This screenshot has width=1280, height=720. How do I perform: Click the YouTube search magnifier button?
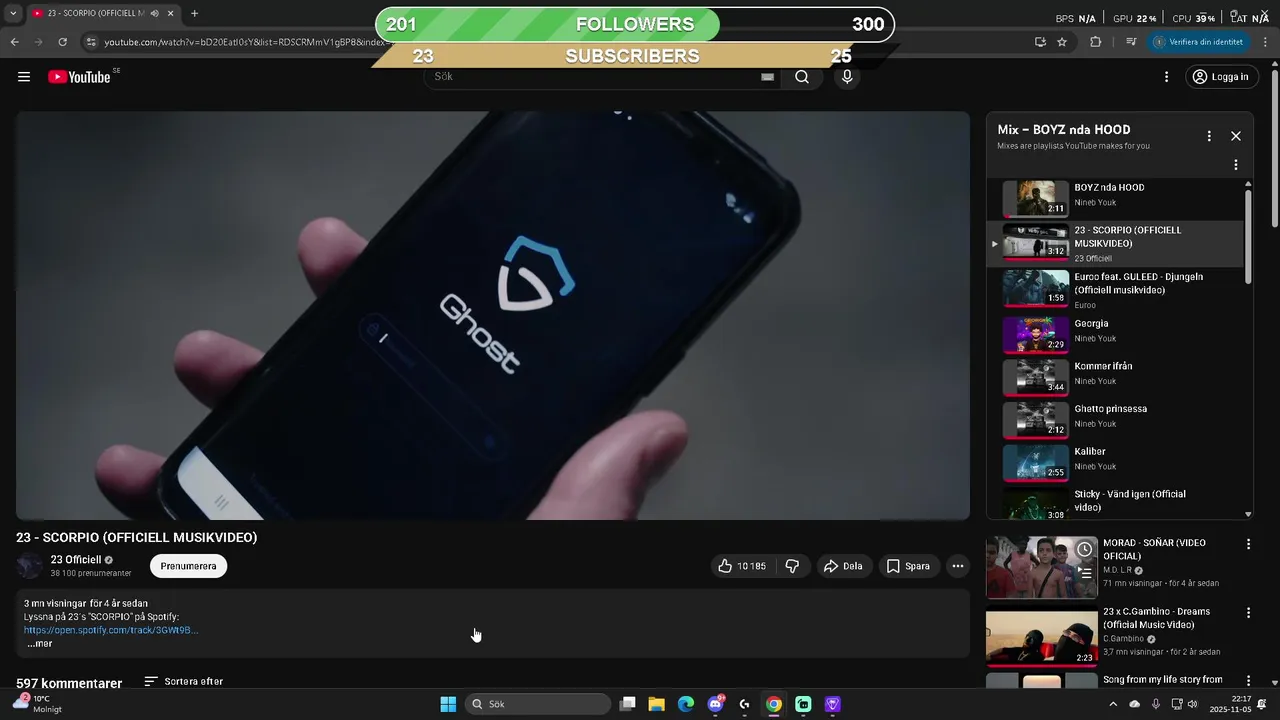(x=802, y=77)
